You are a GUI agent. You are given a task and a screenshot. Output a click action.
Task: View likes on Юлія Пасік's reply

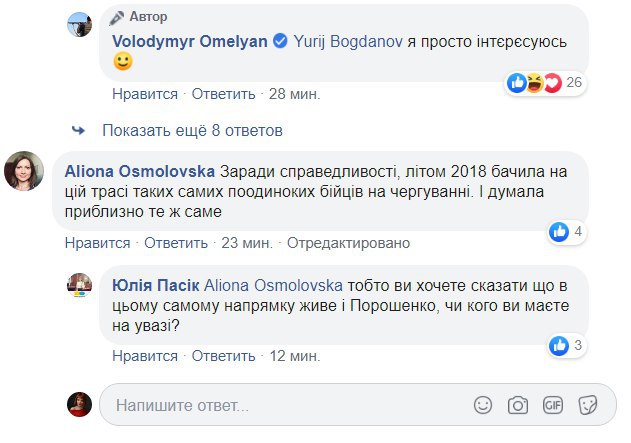click(x=566, y=346)
